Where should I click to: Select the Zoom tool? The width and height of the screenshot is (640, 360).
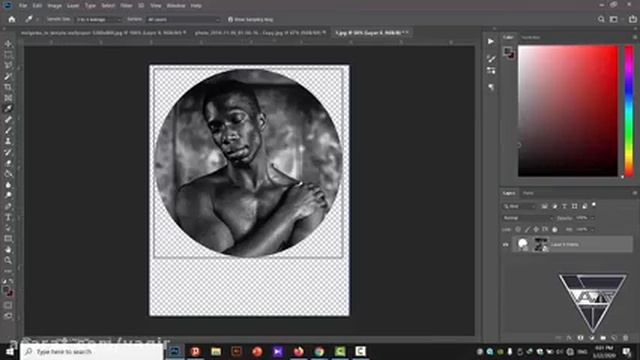[8, 260]
